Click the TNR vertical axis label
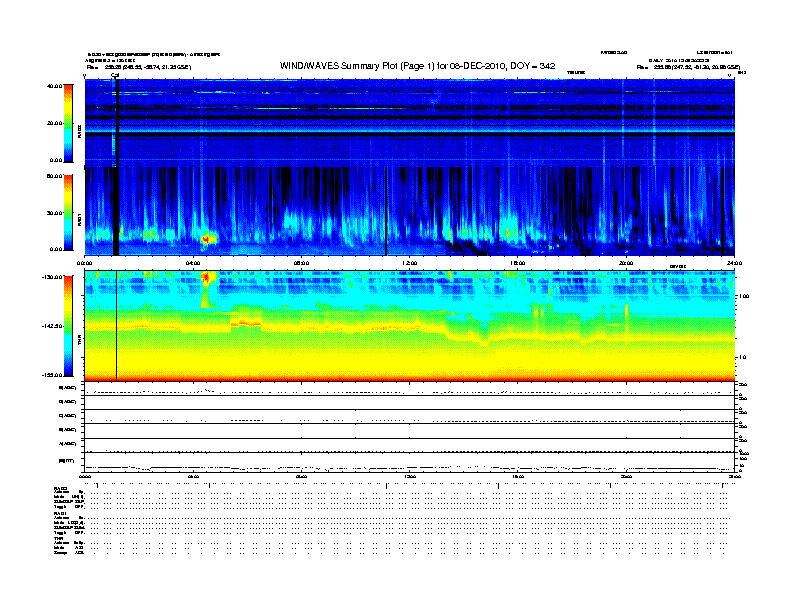792x612 pixels. pos(80,341)
